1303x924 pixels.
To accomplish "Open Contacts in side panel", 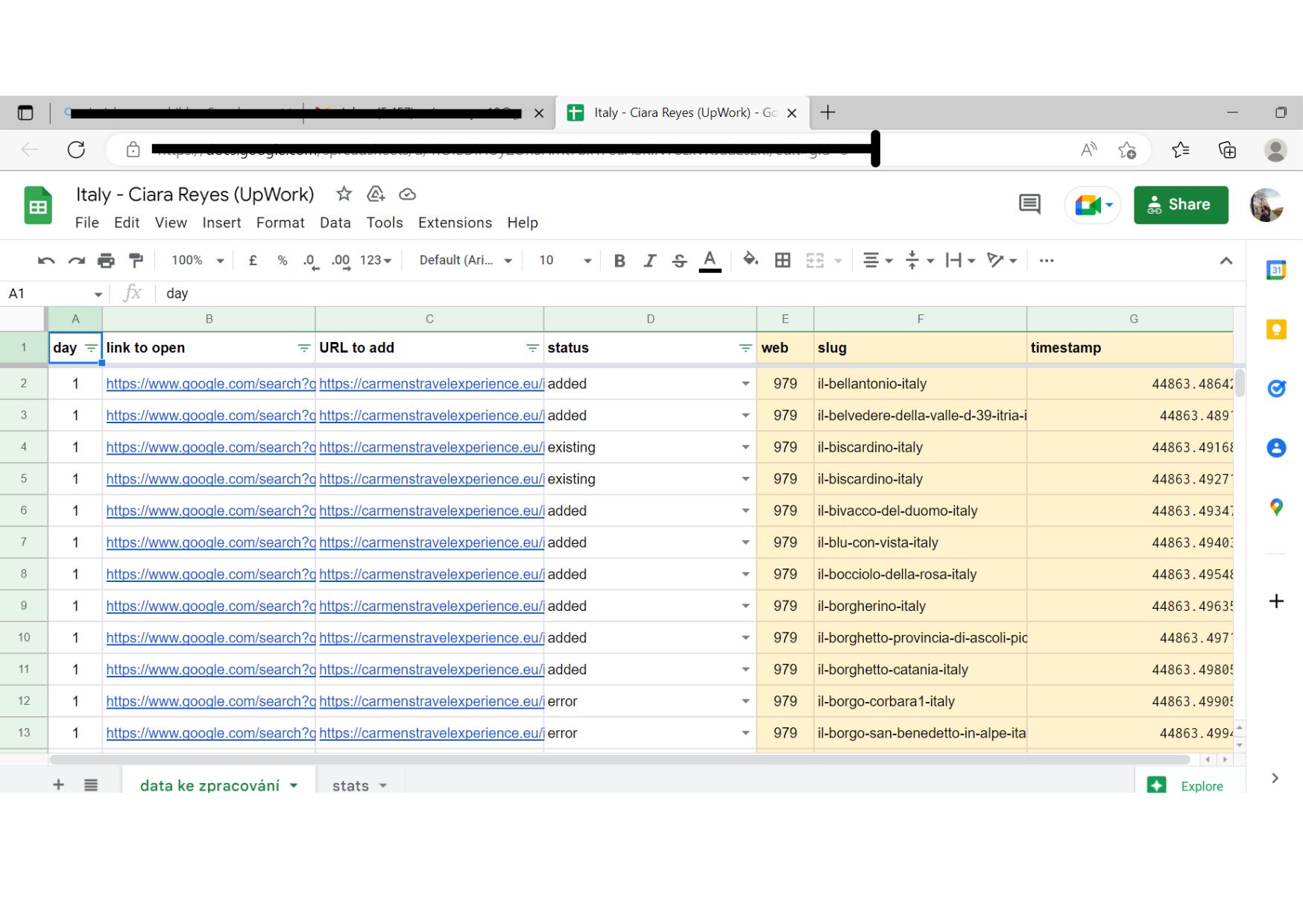I will 1276,448.
